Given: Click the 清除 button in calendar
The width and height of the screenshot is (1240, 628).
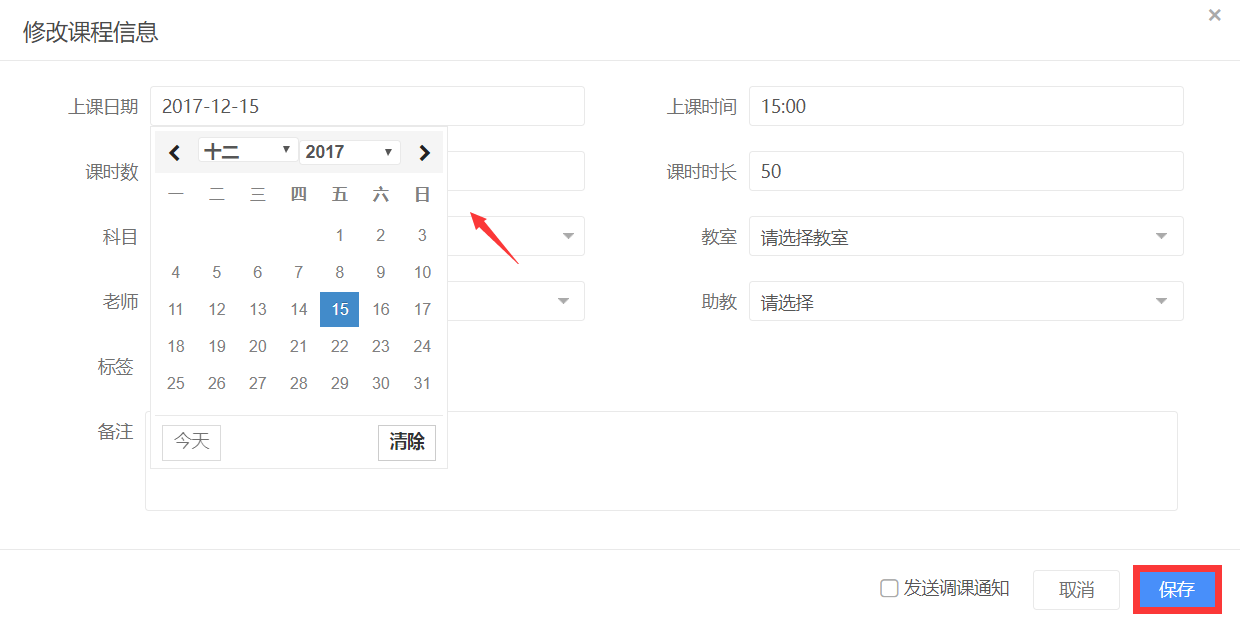Looking at the screenshot, I should pos(407,442).
